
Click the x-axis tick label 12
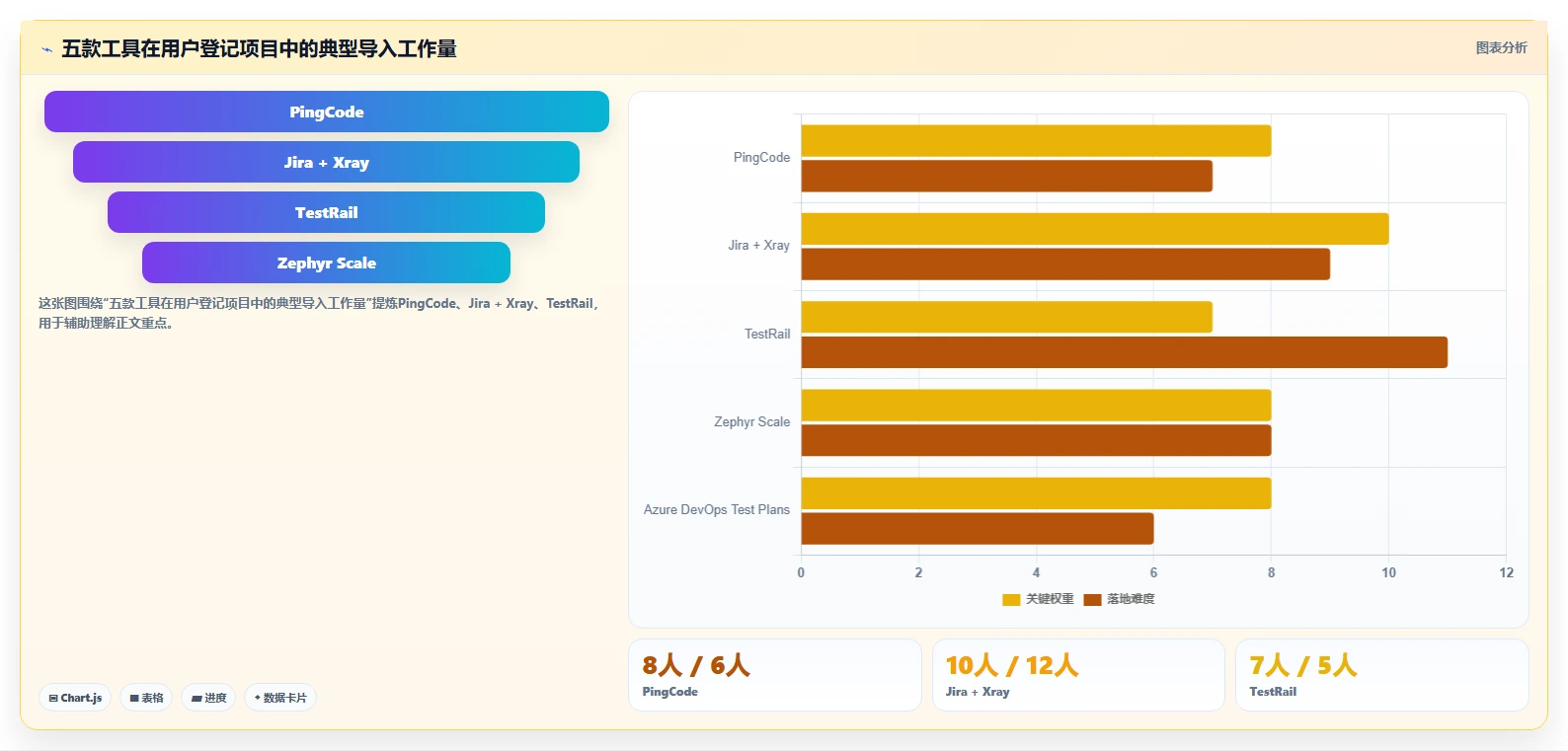point(1506,572)
